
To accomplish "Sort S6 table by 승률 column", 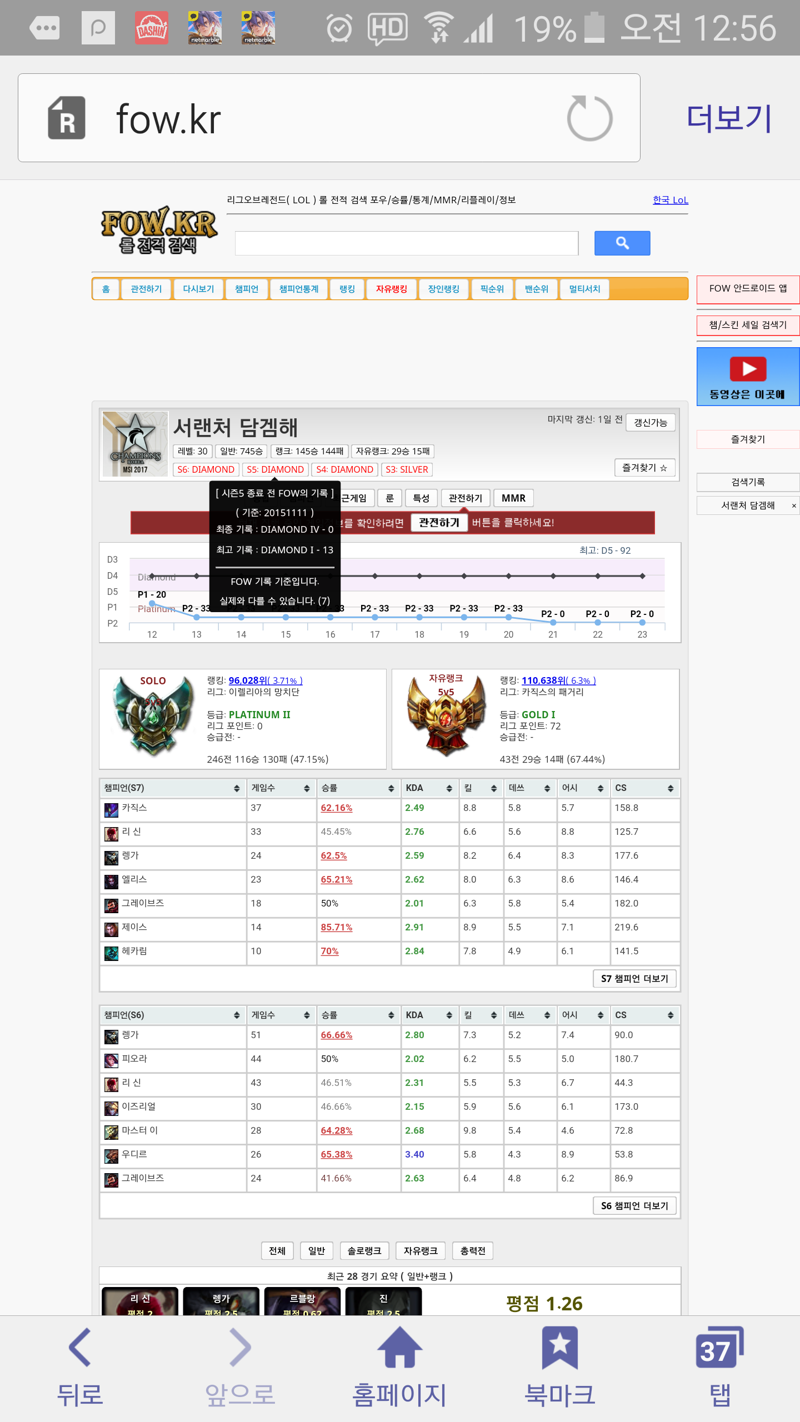I will pos(357,1015).
